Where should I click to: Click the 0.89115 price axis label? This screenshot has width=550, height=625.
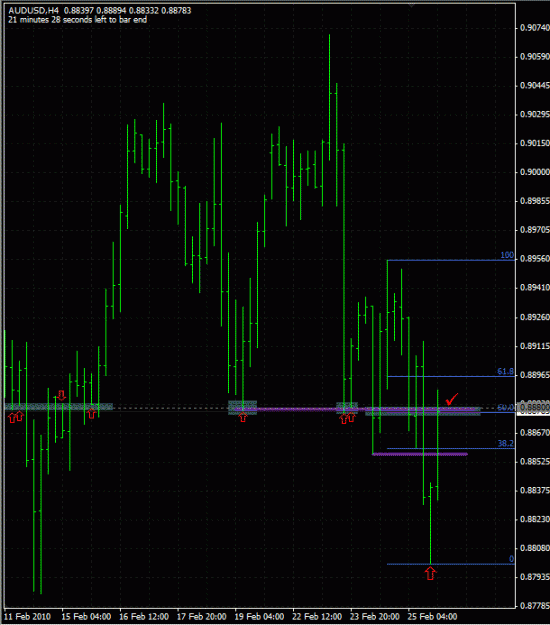point(535,346)
